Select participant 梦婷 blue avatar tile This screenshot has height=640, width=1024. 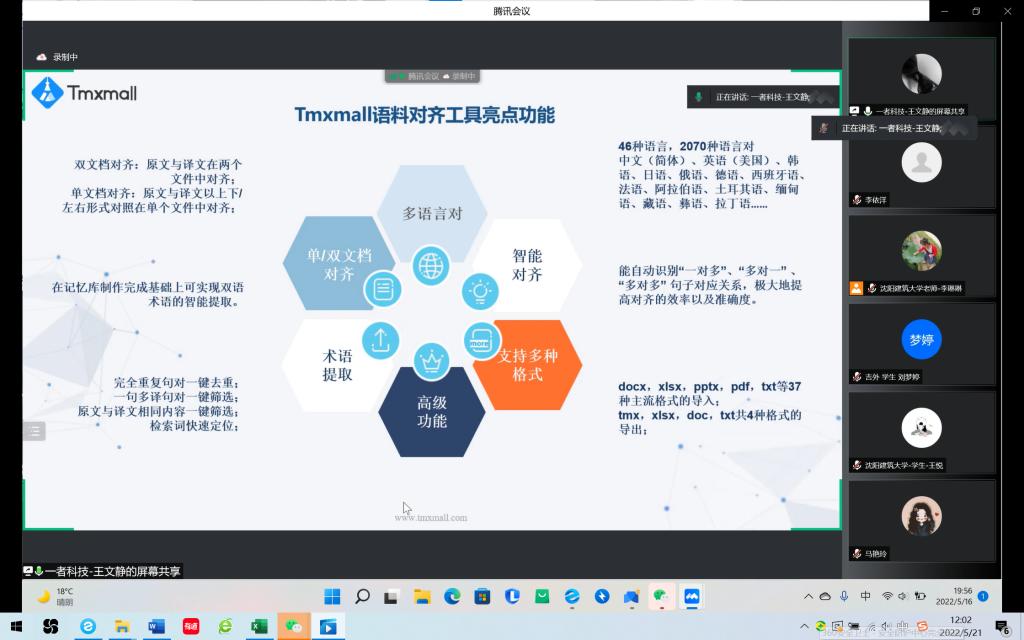(x=921, y=344)
